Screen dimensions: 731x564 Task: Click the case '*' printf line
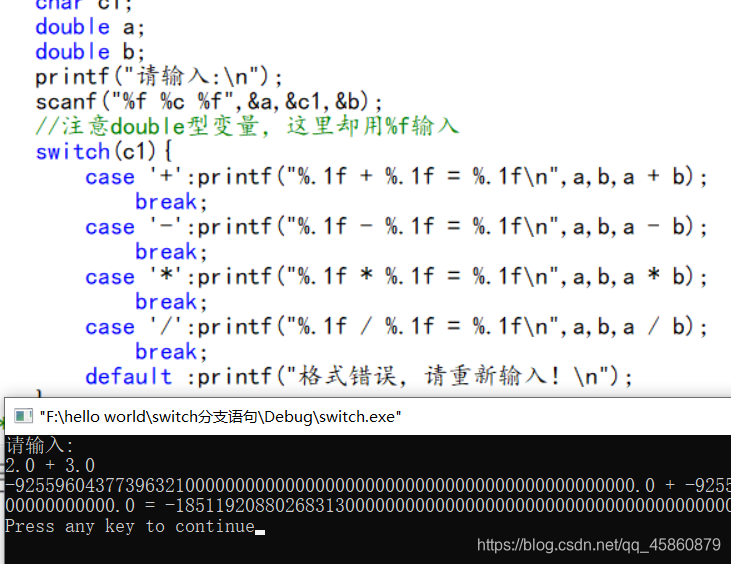click(x=396, y=277)
